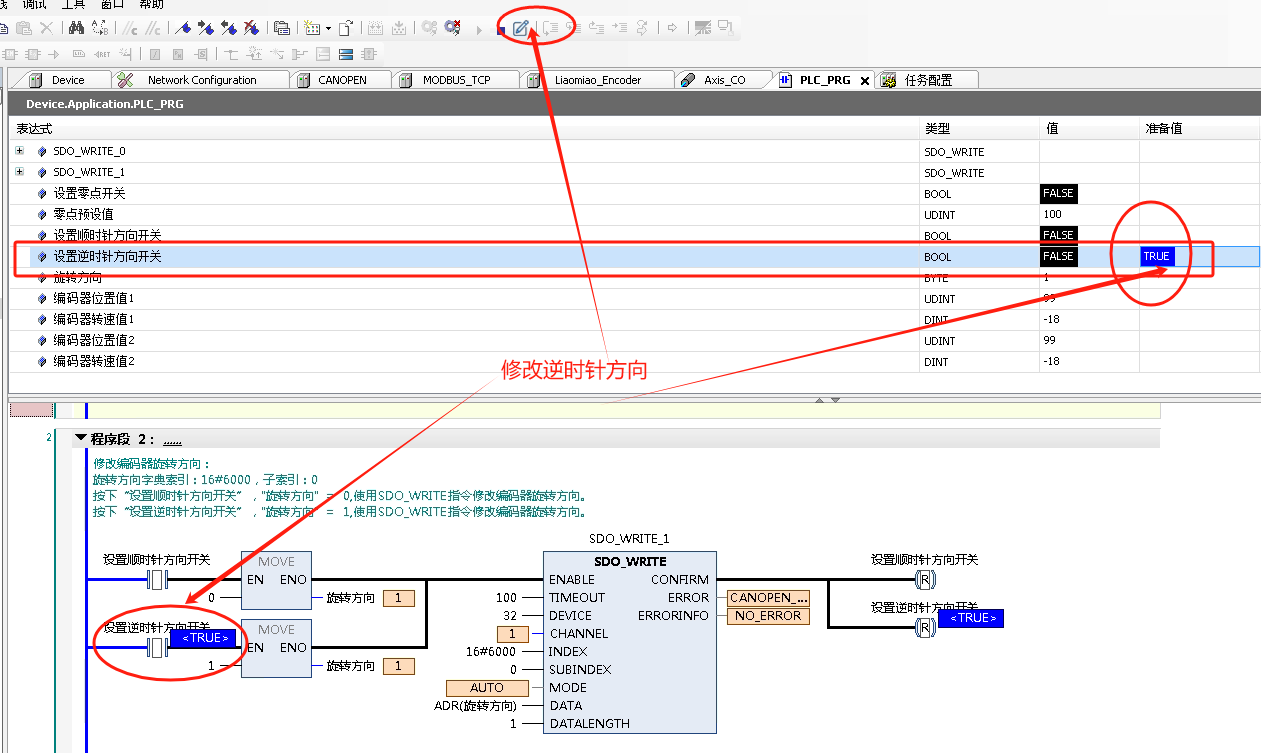Select the upper MOVE box with input 0
The height and width of the screenshot is (753, 1261).
276,579
